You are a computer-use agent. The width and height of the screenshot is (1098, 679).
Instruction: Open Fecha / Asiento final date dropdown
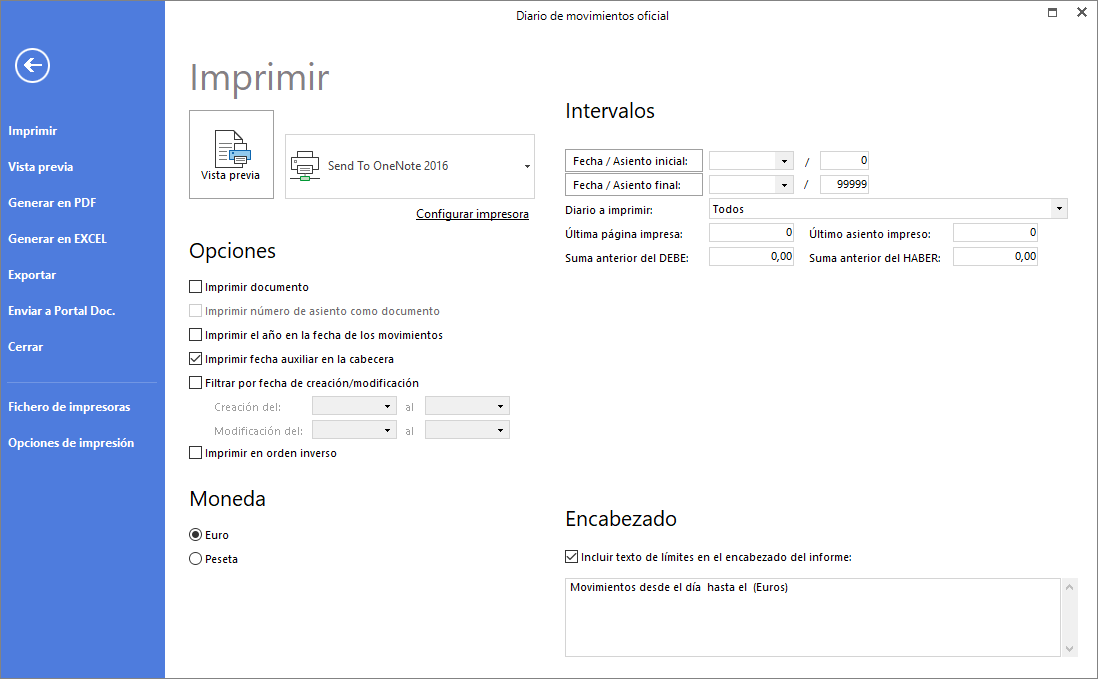pos(784,185)
